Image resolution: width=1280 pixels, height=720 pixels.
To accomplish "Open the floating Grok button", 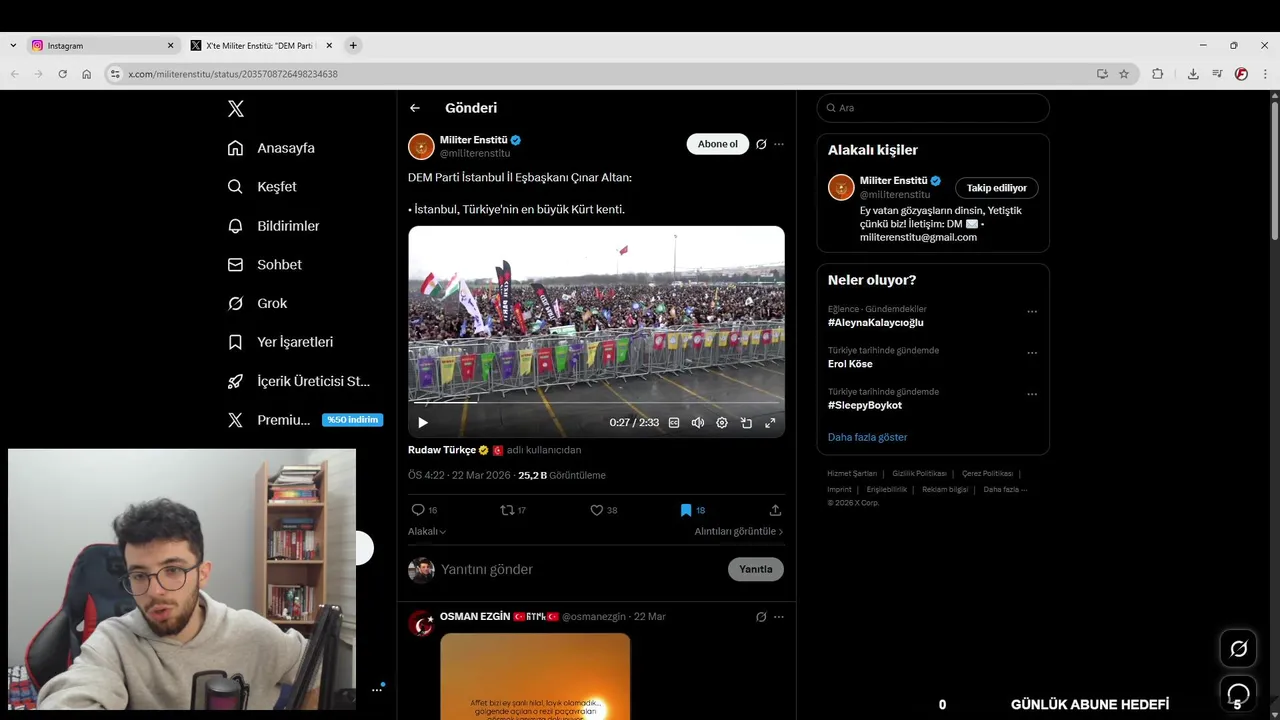I will tap(1238, 649).
